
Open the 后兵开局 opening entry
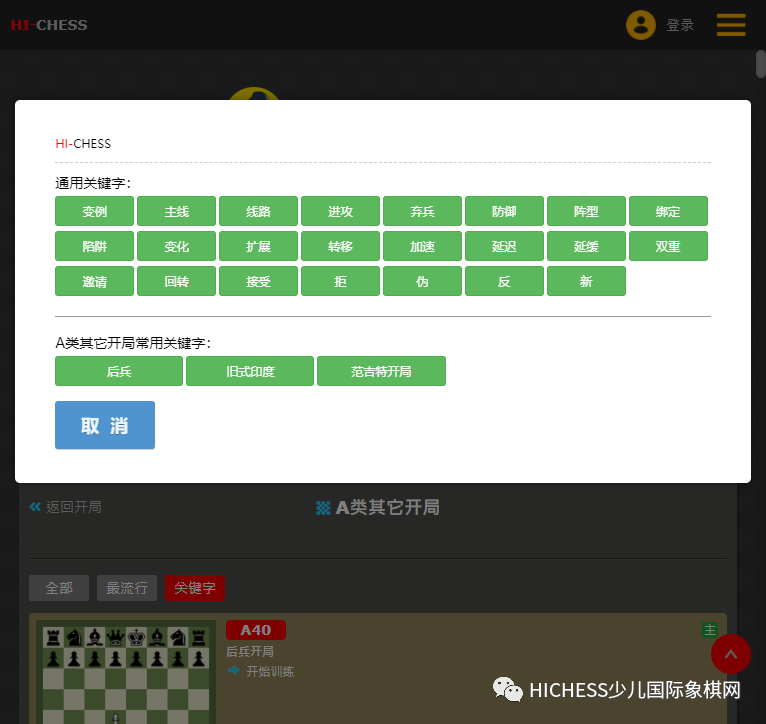pyautogui.click(x=250, y=651)
